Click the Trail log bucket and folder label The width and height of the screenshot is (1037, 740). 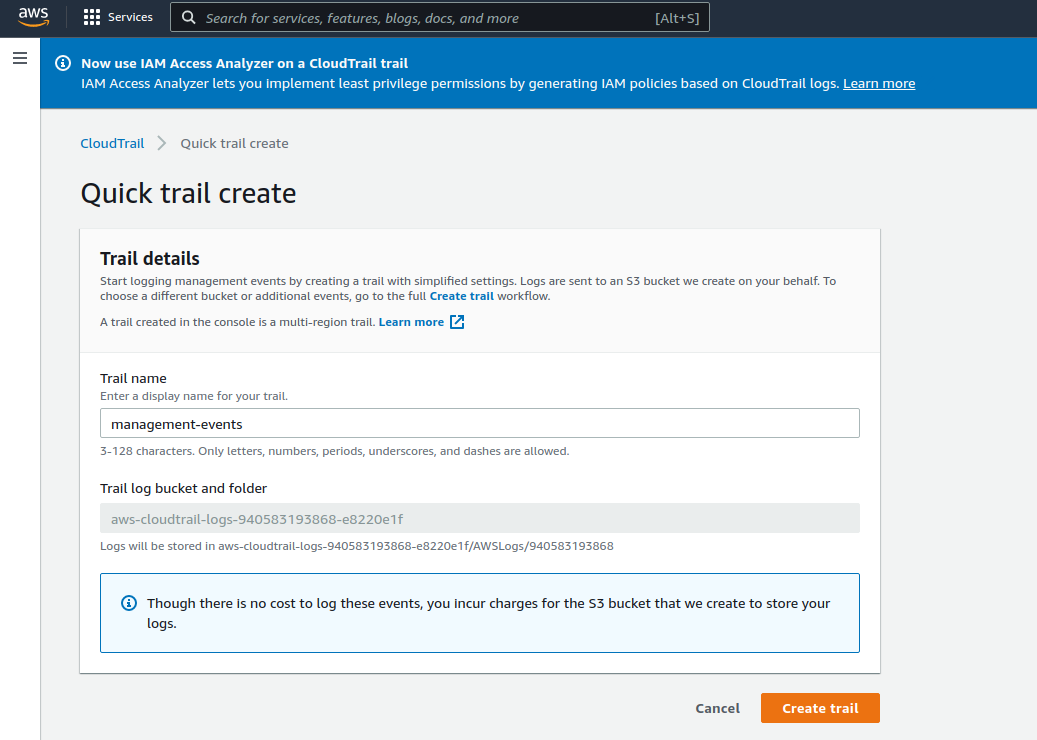tap(183, 489)
